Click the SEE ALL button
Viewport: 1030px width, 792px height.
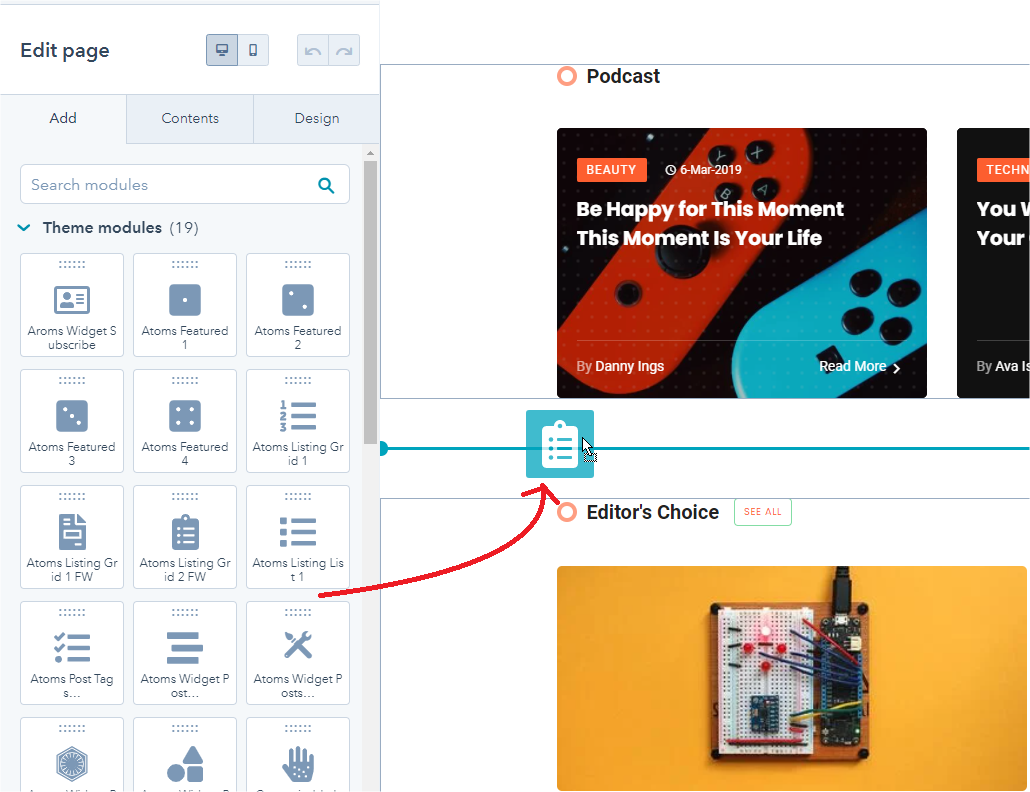[x=762, y=512]
